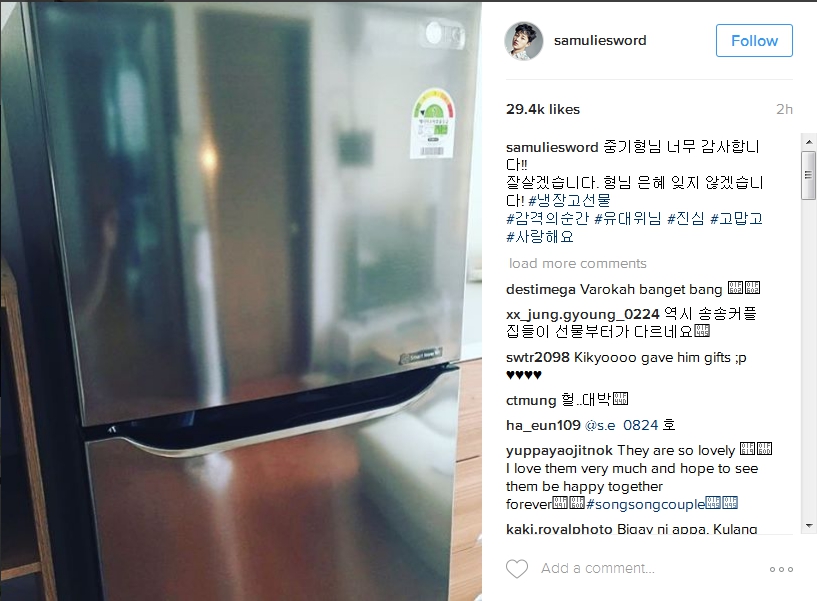Open the three-dot more options menu
The image size is (817, 601).
pos(781,569)
